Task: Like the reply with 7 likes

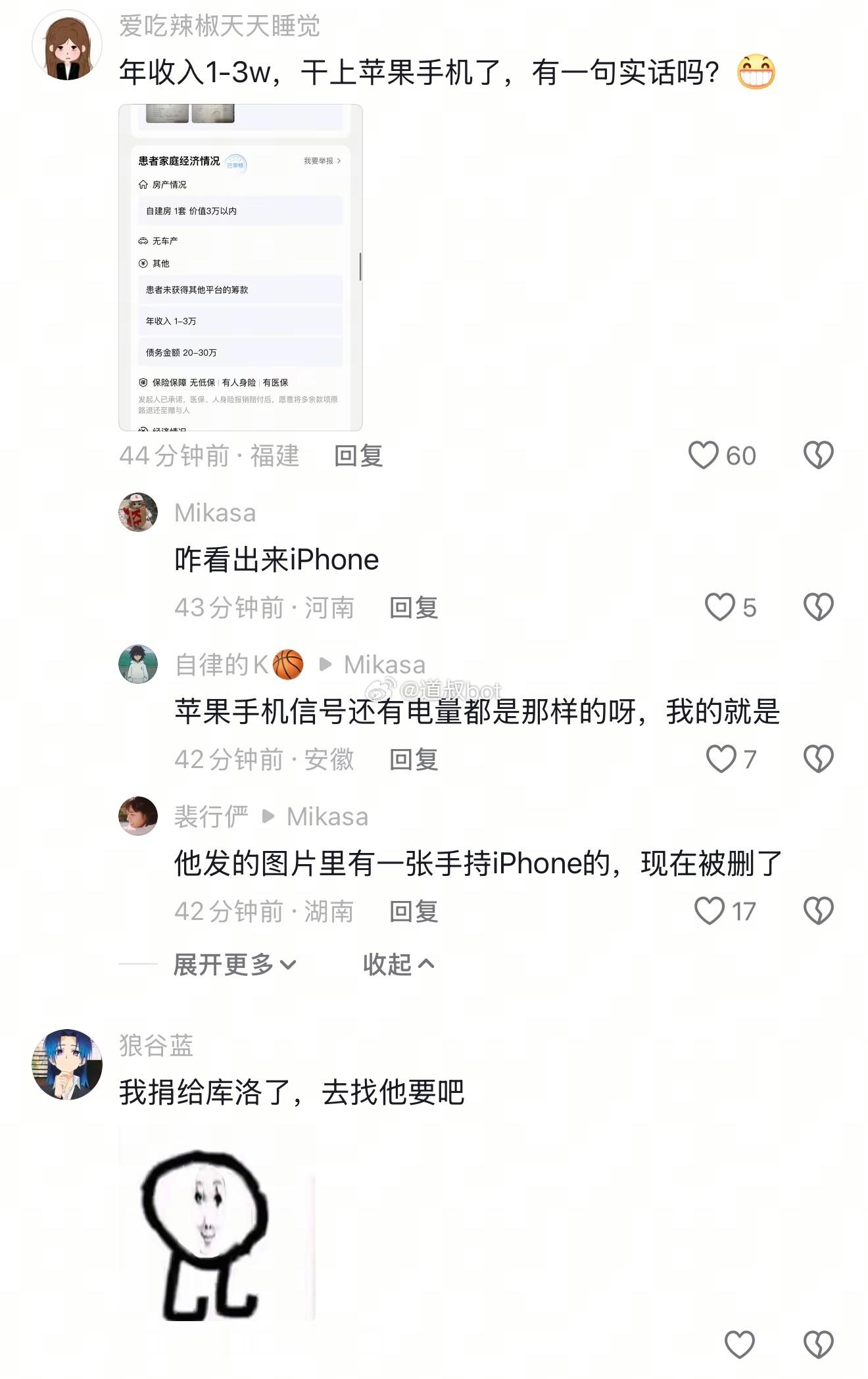Action: coord(721,759)
